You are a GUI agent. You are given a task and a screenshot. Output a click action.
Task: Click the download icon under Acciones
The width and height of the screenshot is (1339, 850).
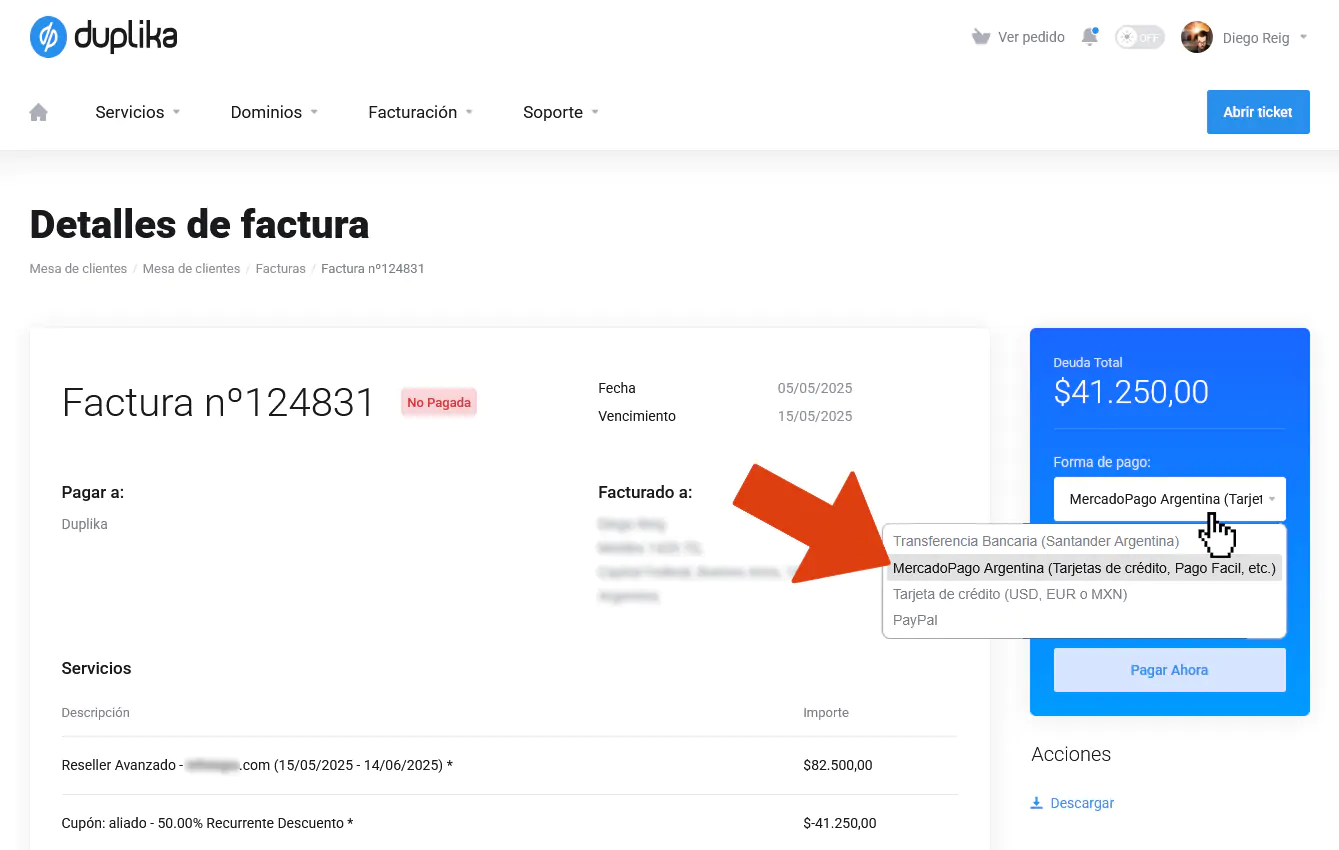1037,803
